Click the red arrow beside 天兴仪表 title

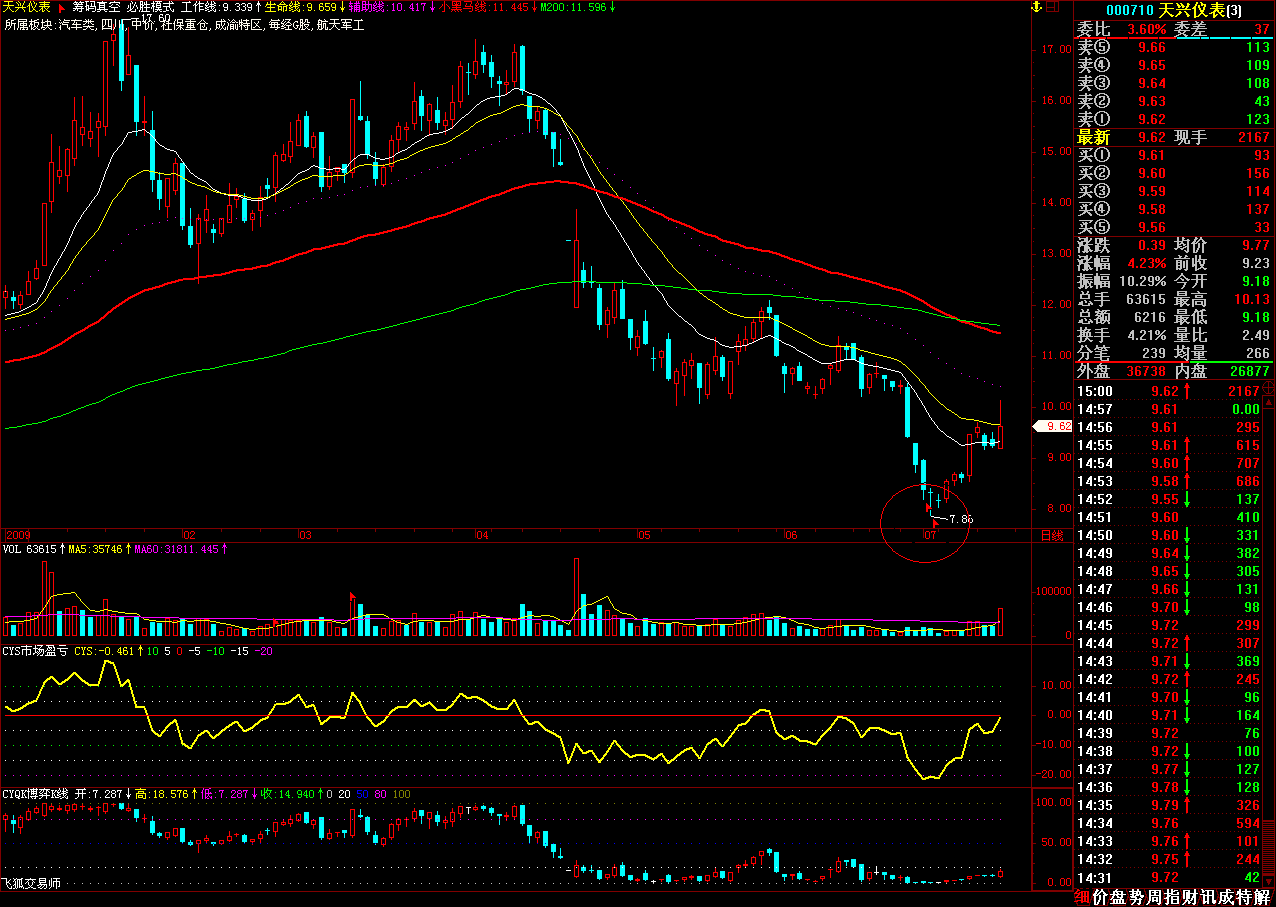click(x=62, y=7)
